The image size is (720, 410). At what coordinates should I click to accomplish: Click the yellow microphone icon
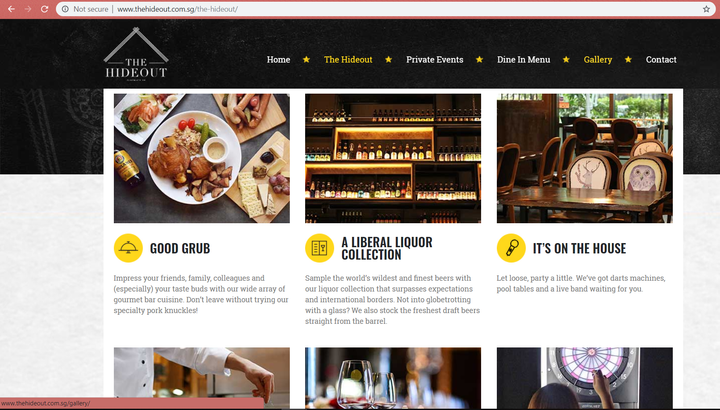511,248
